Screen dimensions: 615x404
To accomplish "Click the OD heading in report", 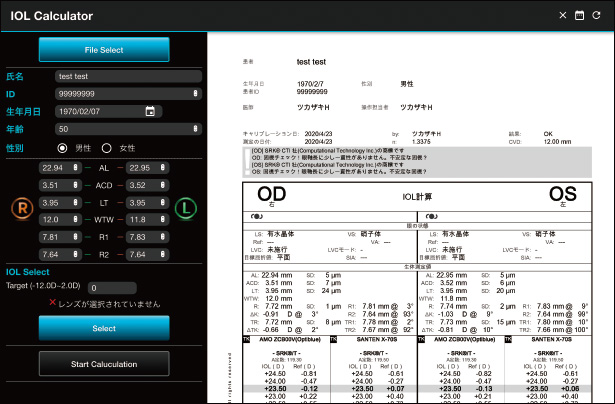I will [x=272, y=194].
